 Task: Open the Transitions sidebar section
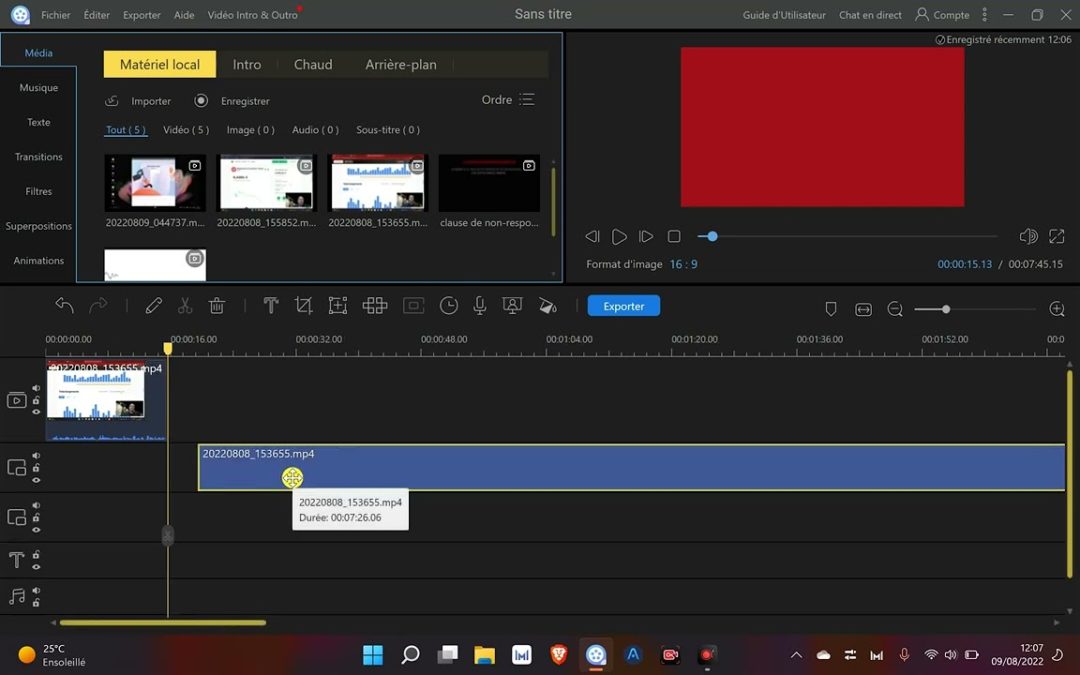coord(39,156)
